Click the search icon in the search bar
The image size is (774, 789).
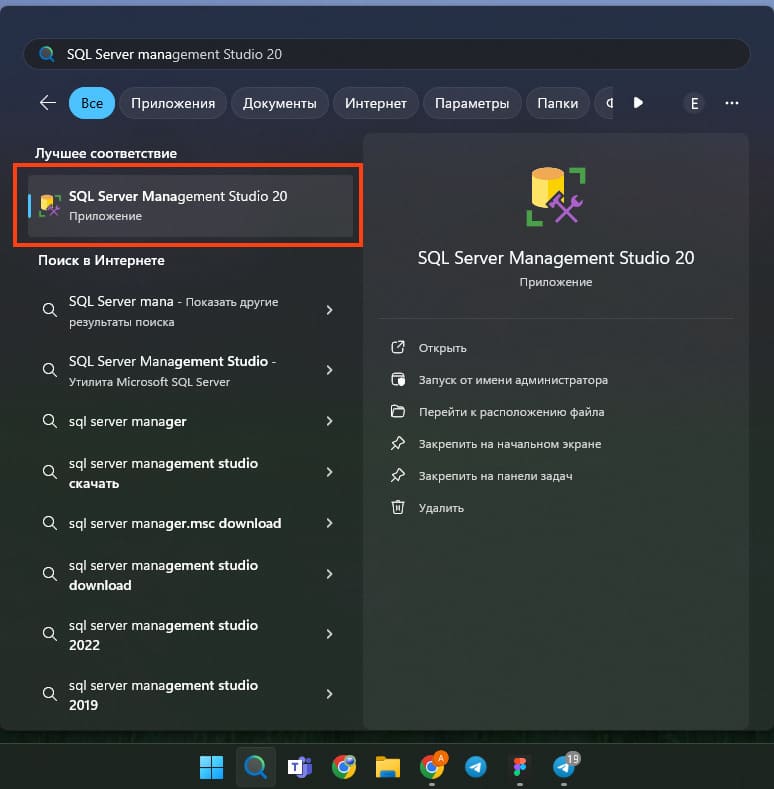pyautogui.click(x=47, y=54)
